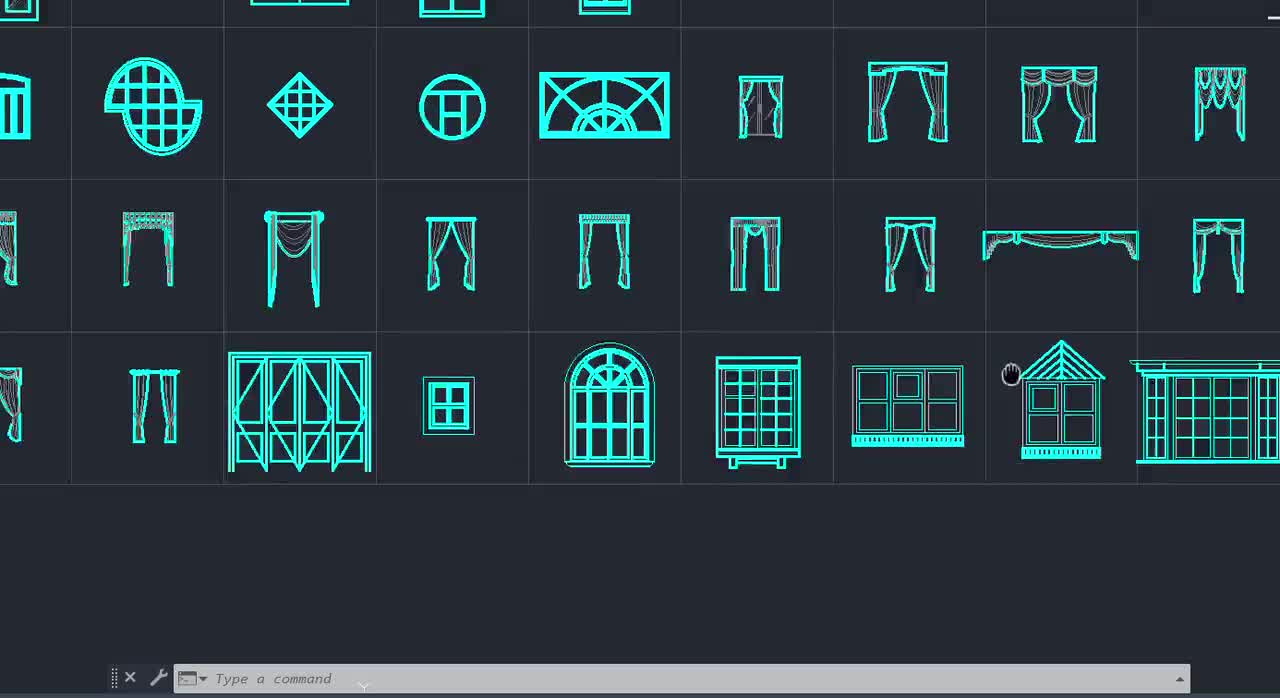Select the gazebo bay window block

pos(1061,405)
